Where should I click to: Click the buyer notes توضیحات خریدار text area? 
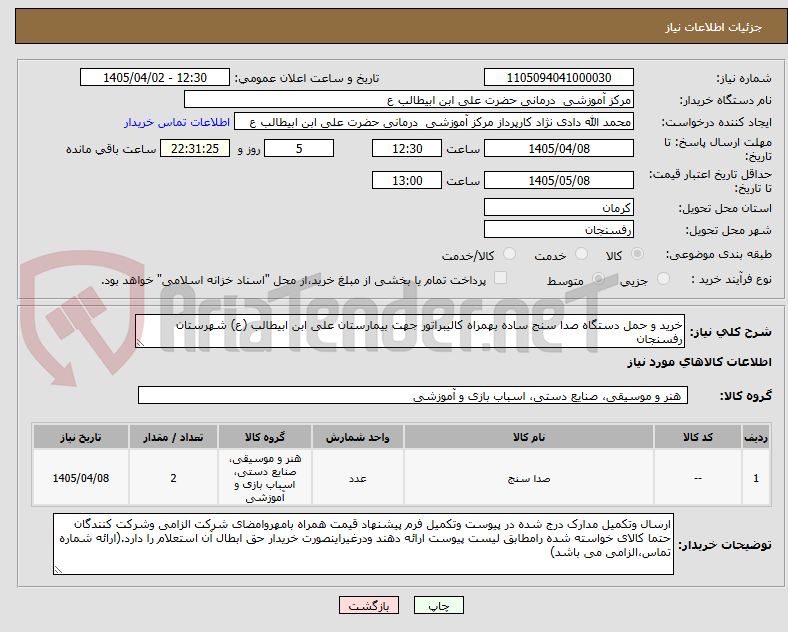(x=363, y=544)
